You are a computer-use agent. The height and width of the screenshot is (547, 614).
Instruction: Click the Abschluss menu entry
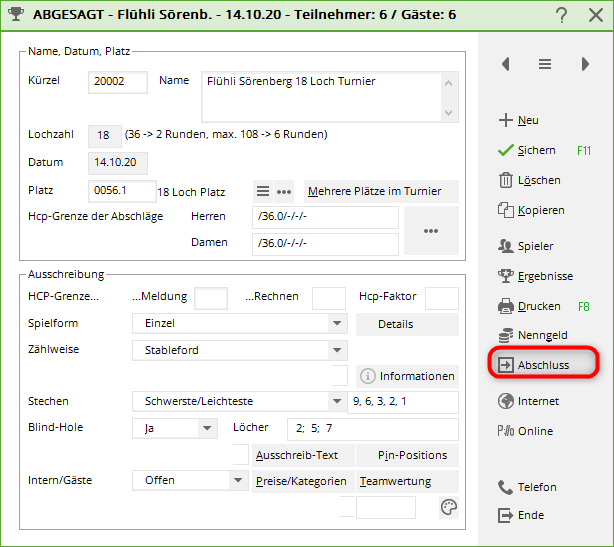[543, 365]
